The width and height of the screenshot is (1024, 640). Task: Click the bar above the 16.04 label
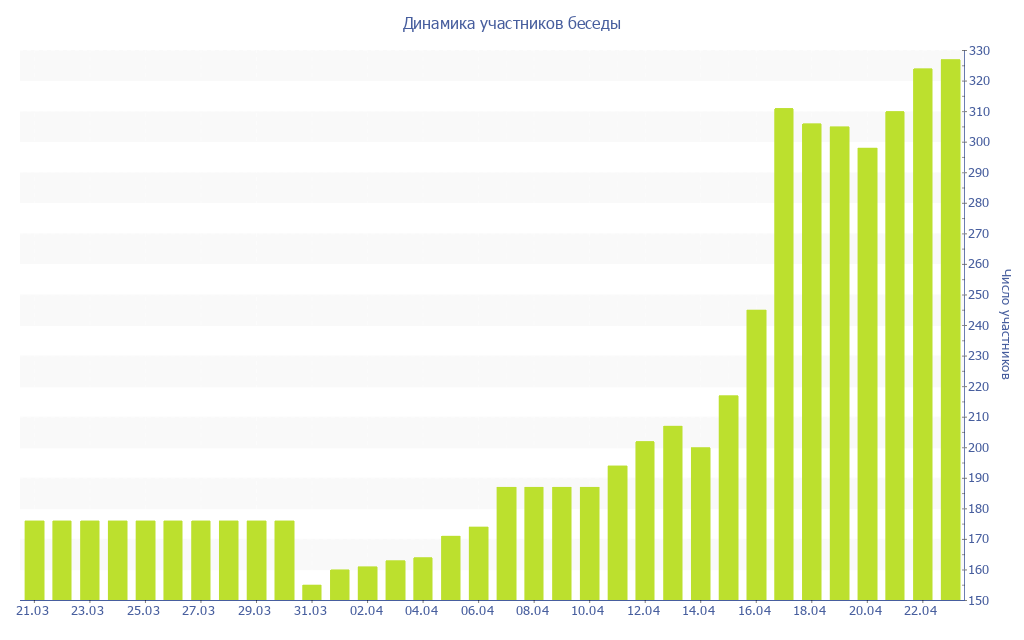coord(756,455)
